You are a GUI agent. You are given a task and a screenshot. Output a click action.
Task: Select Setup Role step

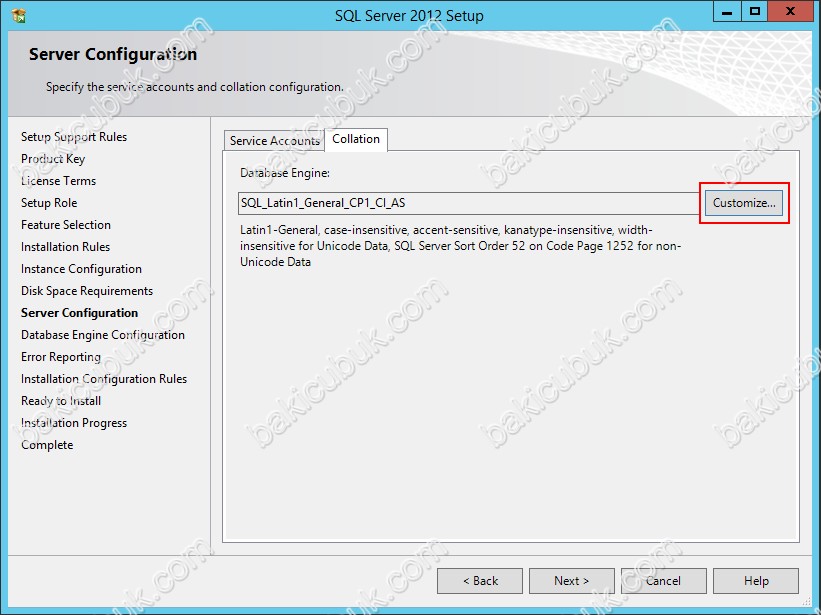tap(49, 203)
